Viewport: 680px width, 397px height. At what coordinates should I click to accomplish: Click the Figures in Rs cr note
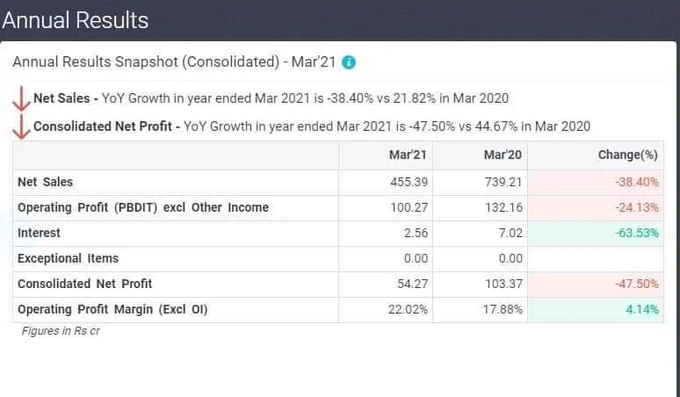coord(61,331)
